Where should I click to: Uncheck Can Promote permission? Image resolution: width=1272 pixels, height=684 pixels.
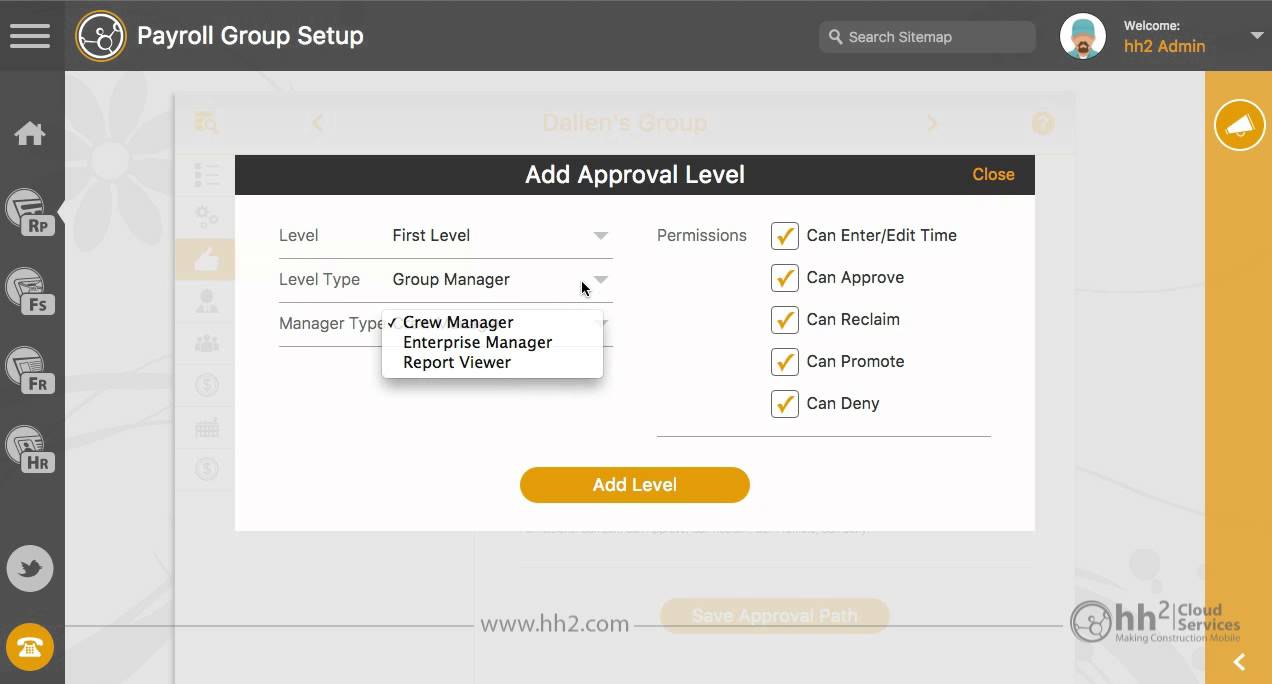(785, 362)
